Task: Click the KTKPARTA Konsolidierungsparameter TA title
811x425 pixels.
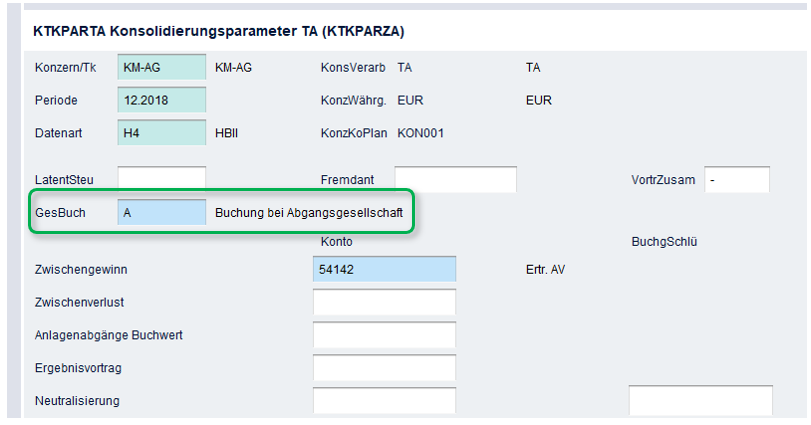Action: [219, 31]
